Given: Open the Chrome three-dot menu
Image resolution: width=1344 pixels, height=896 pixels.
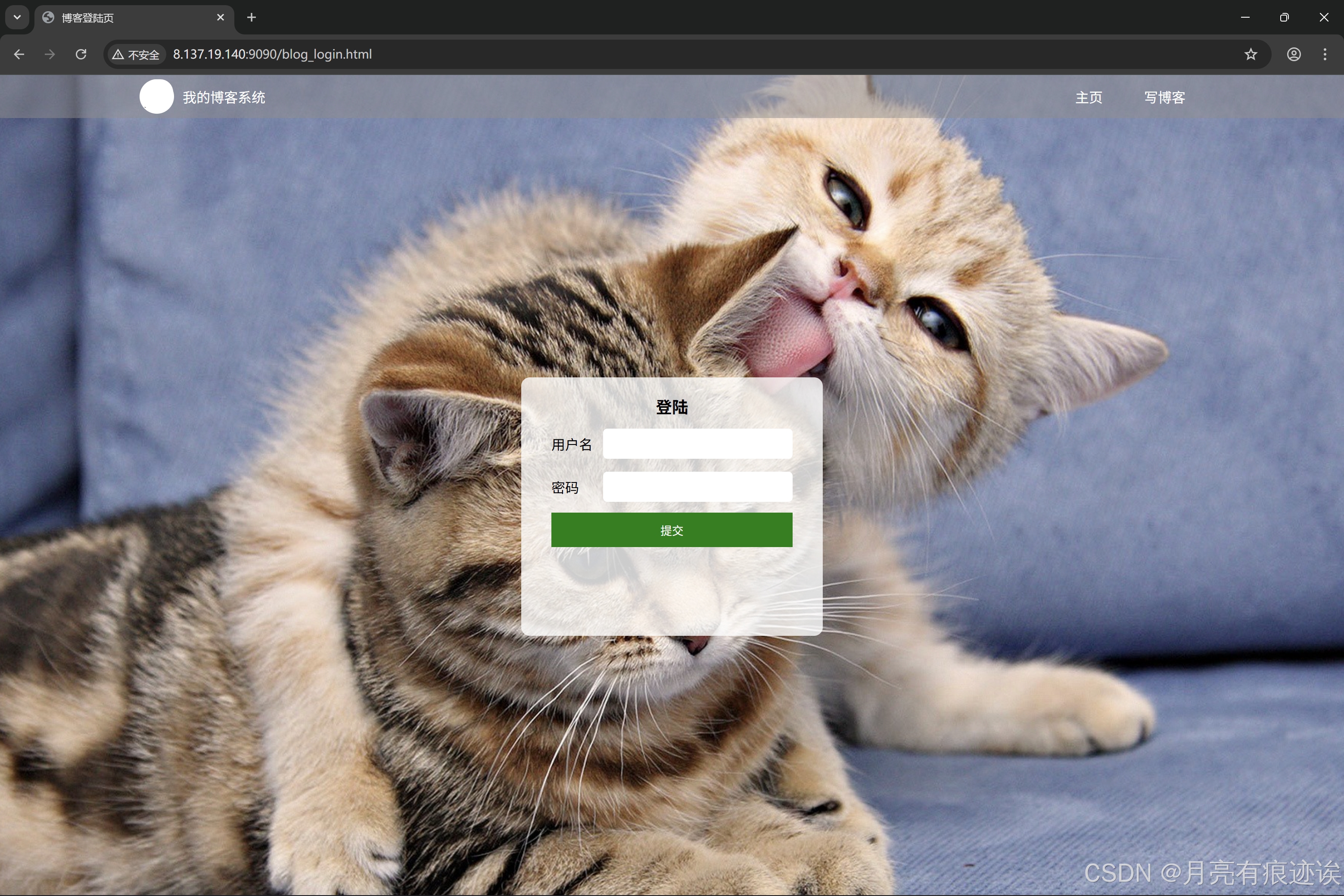Looking at the screenshot, I should [1325, 54].
